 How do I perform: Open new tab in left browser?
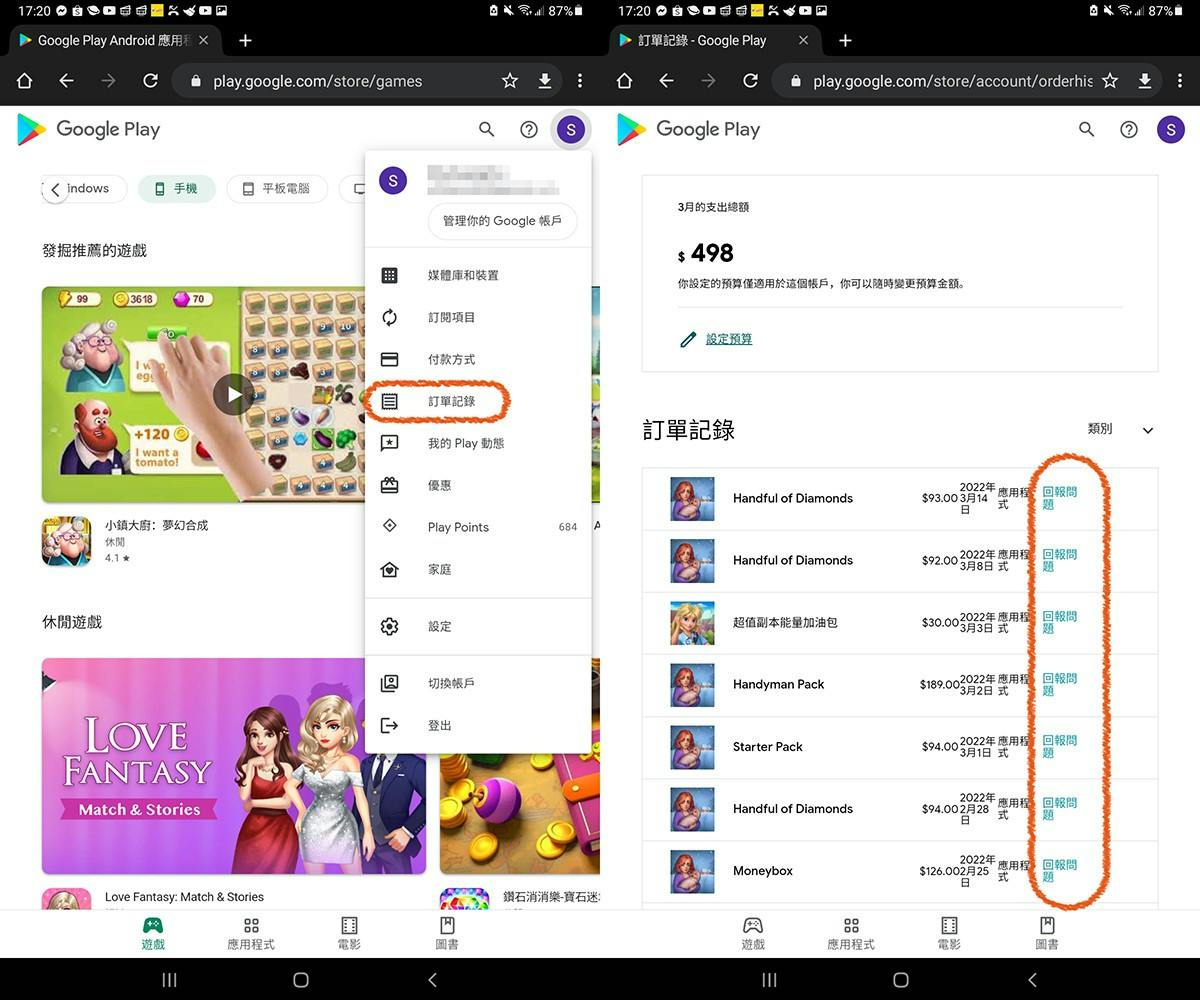[x=245, y=41]
